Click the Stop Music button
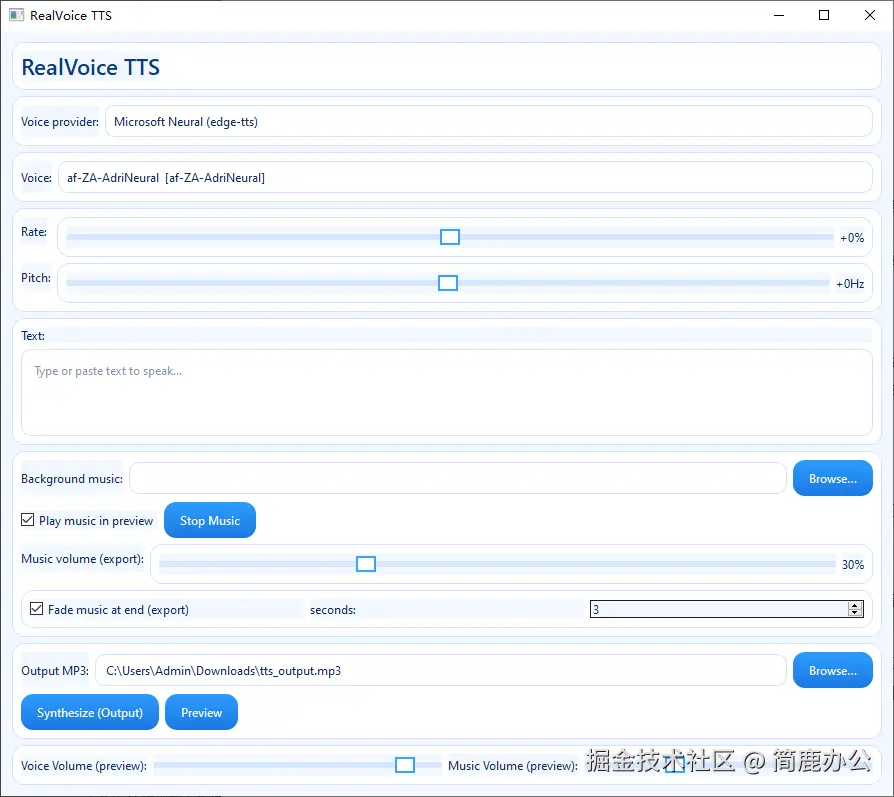894x797 pixels. (x=210, y=520)
